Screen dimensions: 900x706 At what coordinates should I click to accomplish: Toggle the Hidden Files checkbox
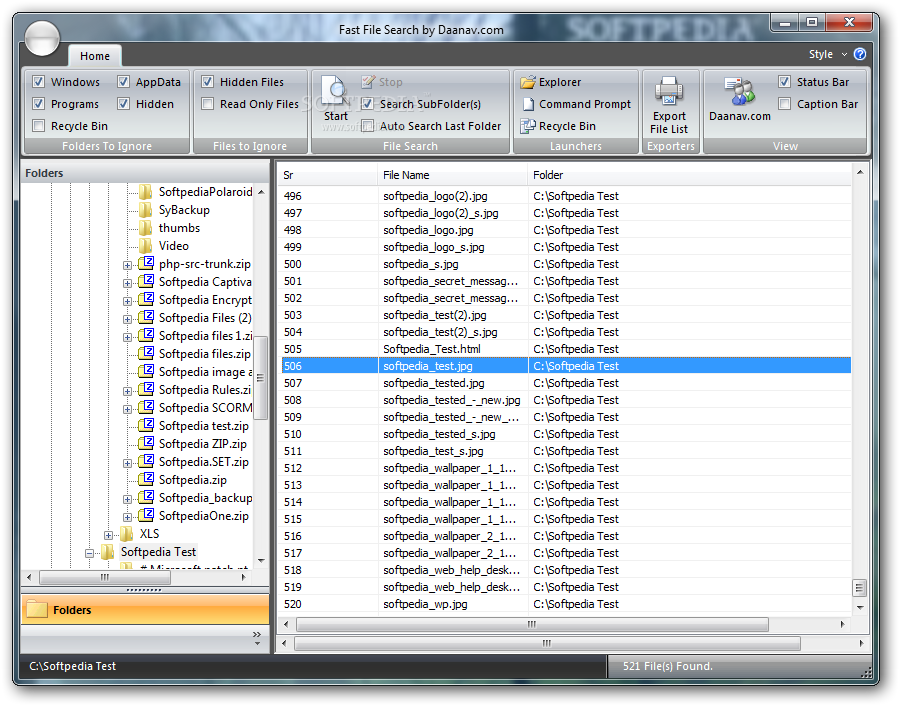click(207, 82)
